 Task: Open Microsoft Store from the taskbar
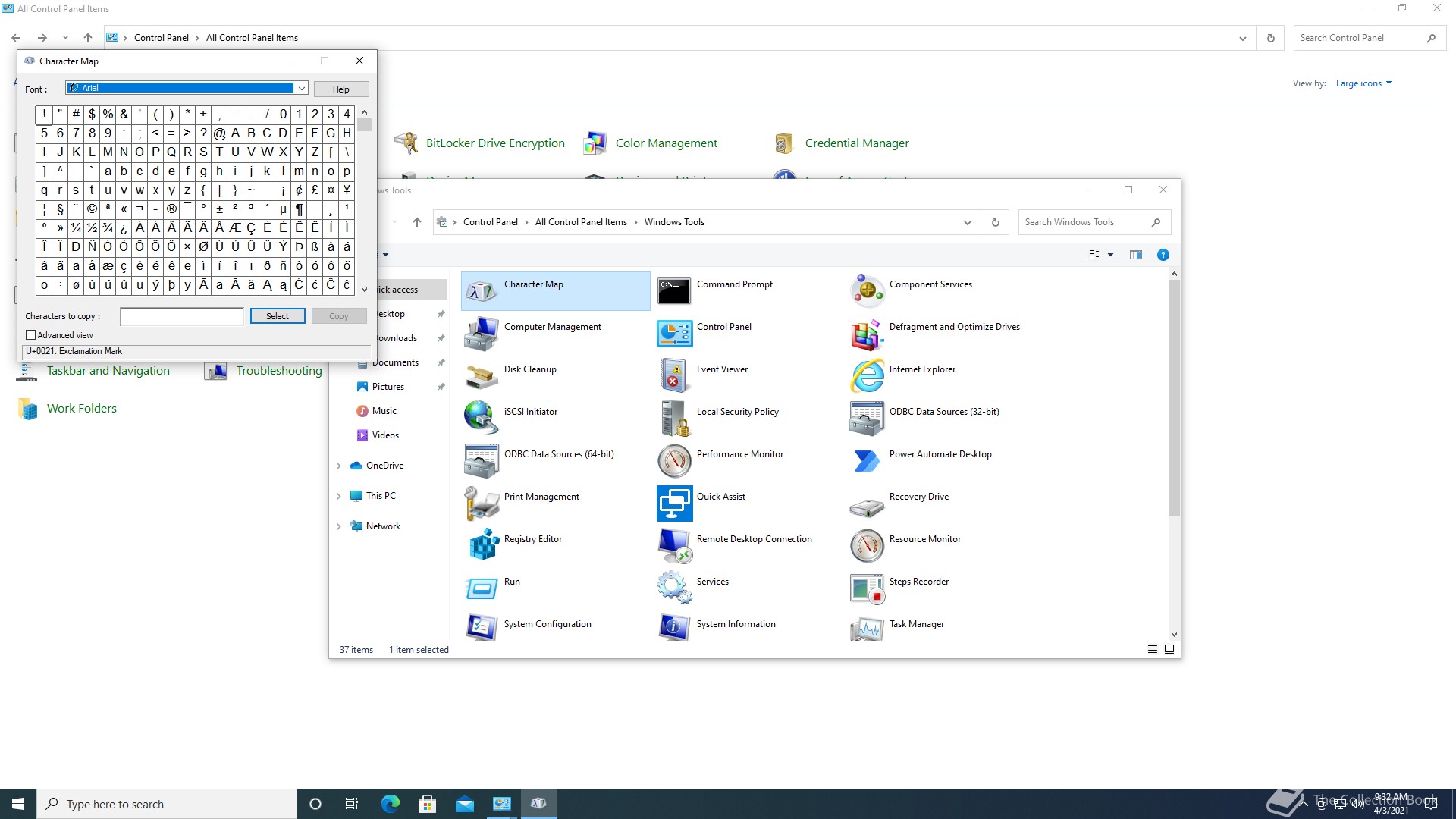428,804
